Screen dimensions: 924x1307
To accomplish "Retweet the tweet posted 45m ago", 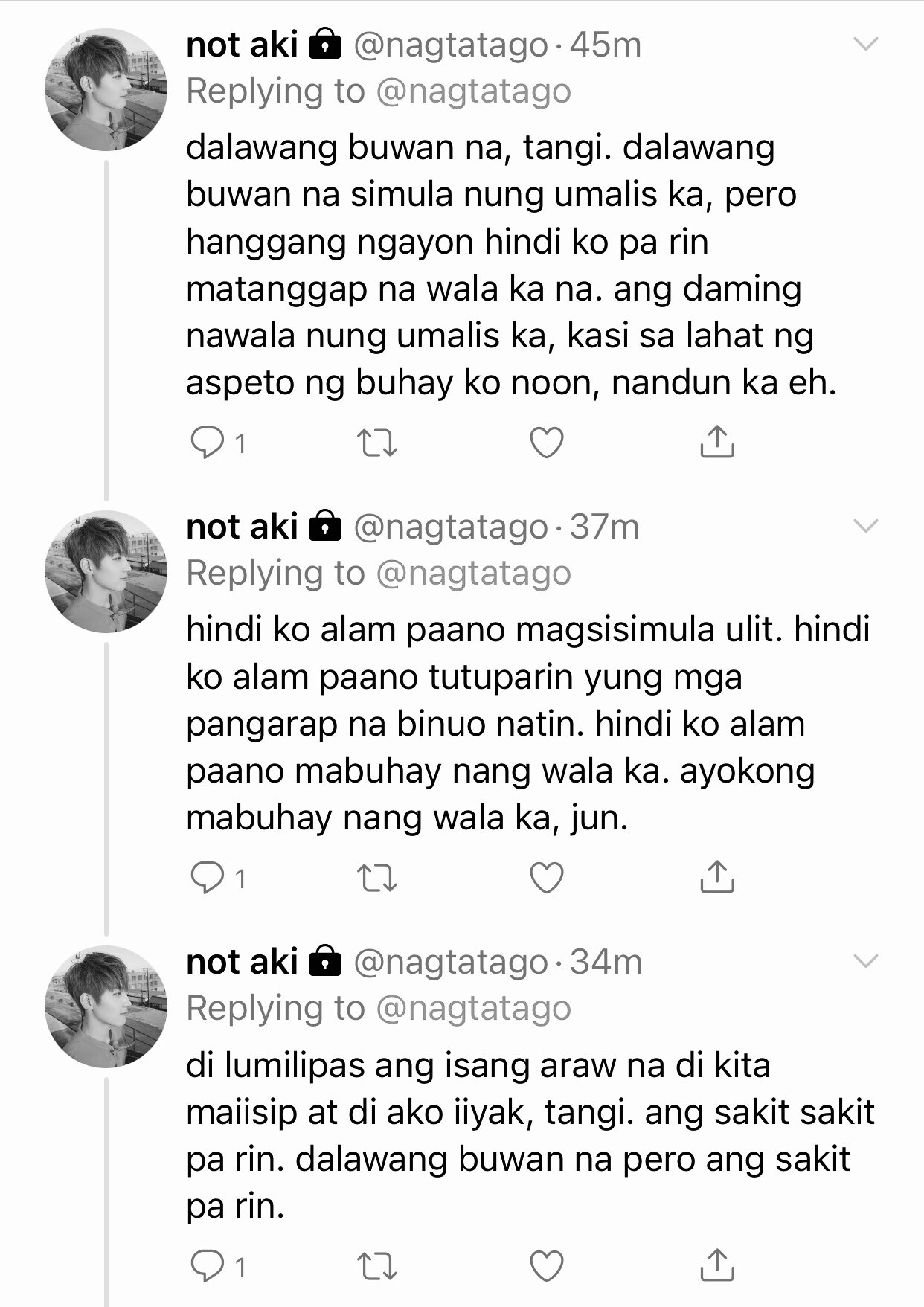I will click(x=377, y=443).
